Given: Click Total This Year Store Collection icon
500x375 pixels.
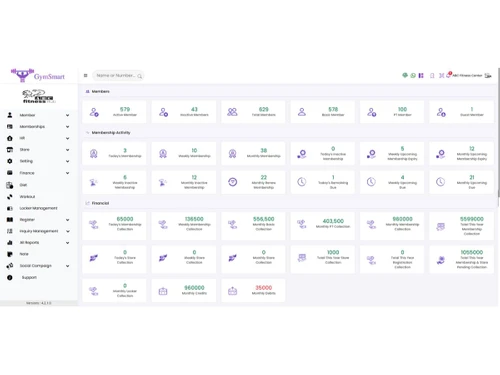Looking at the screenshot, I should click(302, 258).
